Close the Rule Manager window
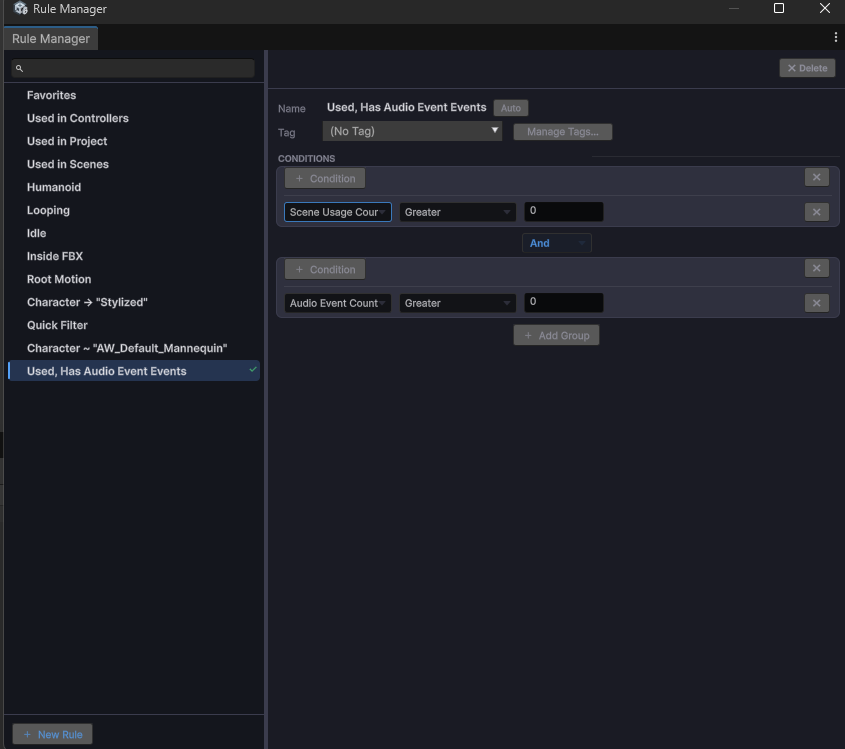Screen dimensions: 845x749 (825, 8)
